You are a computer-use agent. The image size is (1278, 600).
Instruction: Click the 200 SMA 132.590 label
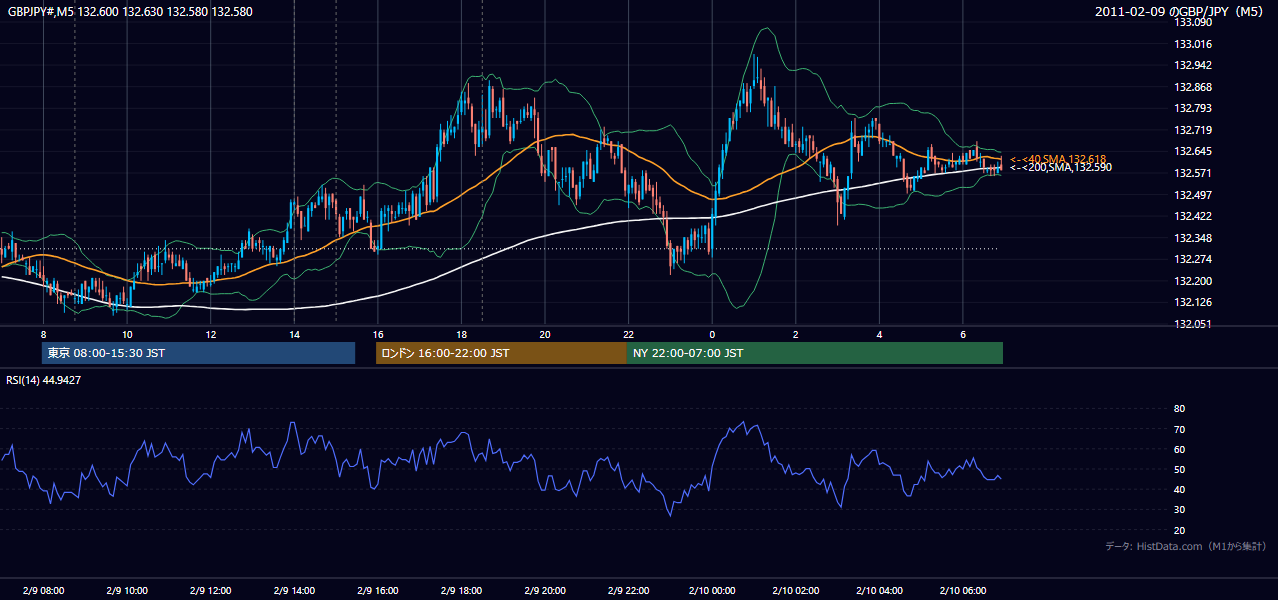pyautogui.click(x=1060, y=168)
